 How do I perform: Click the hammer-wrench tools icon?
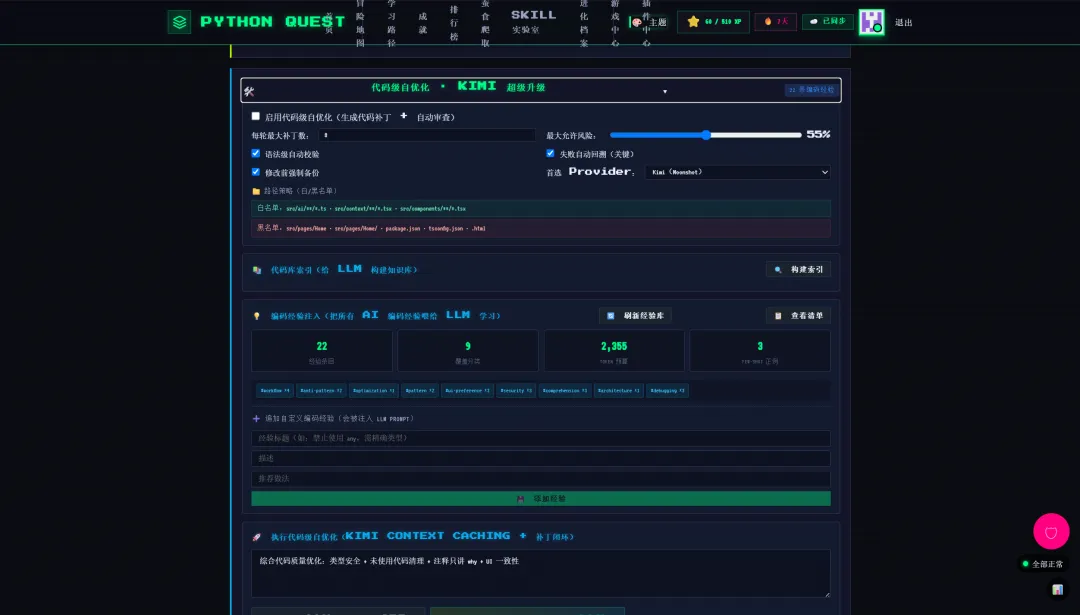pos(249,91)
